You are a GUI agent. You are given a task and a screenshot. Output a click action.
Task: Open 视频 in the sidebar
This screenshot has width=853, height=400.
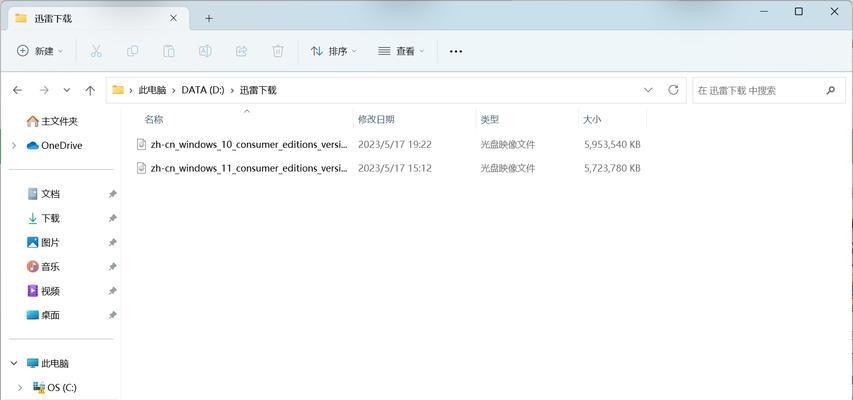click(x=44, y=291)
